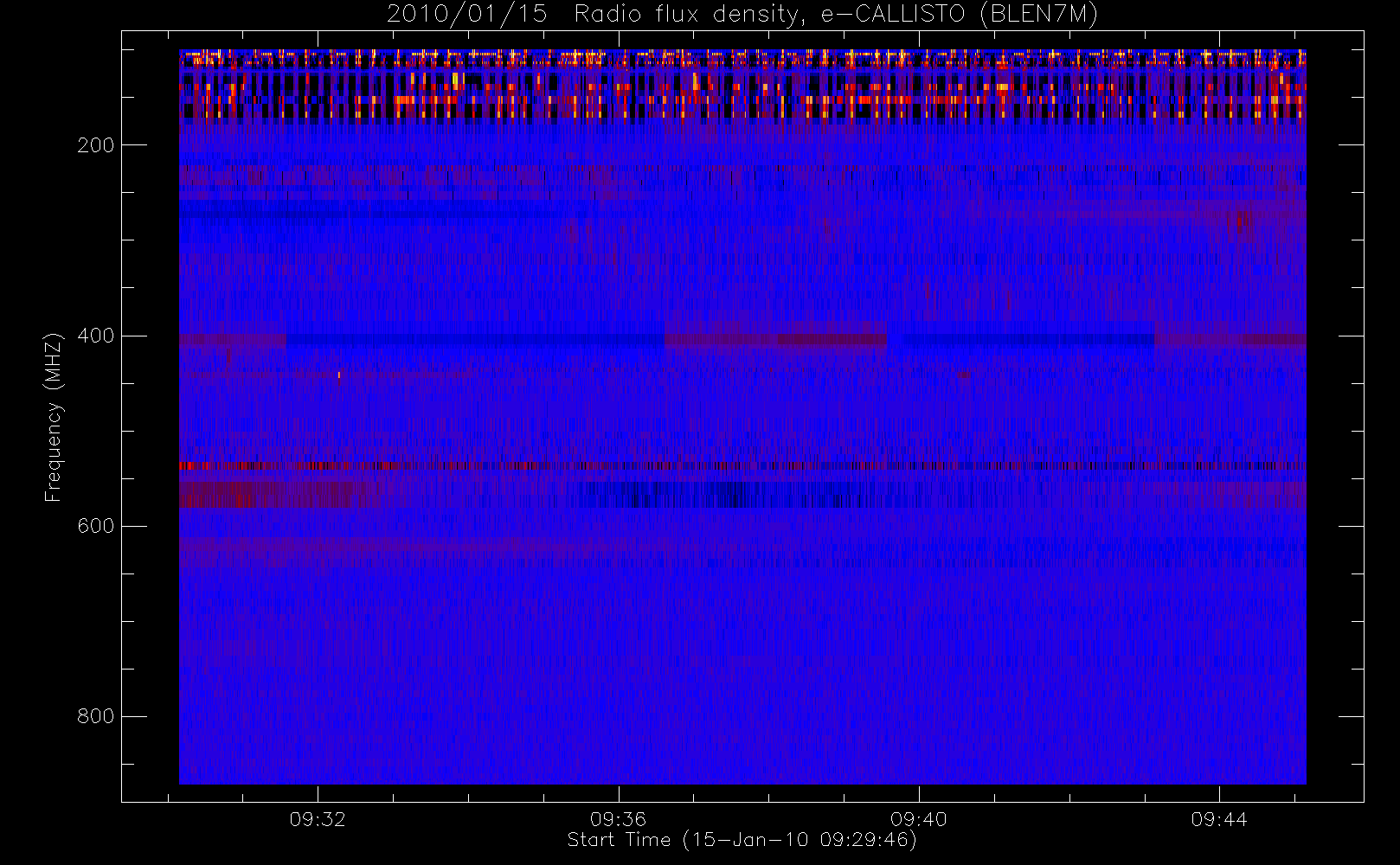Click the '600' frequency tick label
1400x865 pixels.
coord(95,526)
